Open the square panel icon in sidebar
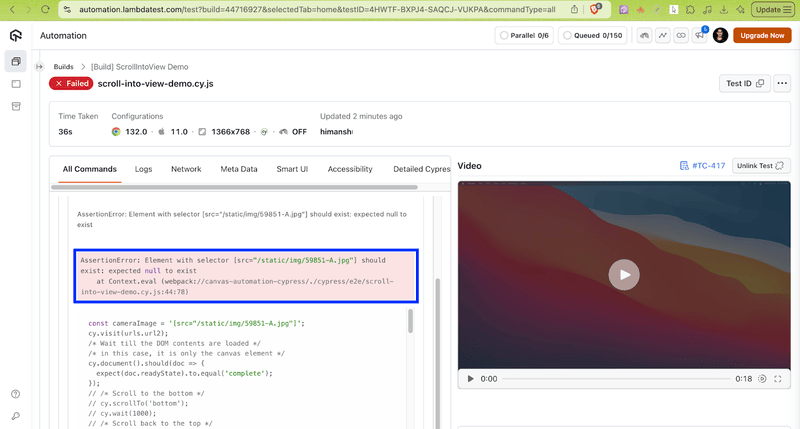800x429 pixels. click(16, 84)
